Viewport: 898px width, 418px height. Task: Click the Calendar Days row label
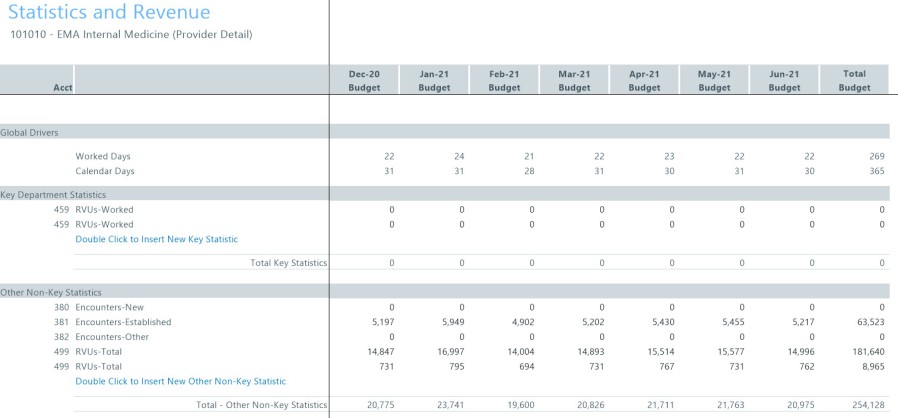tap(105, 171)
